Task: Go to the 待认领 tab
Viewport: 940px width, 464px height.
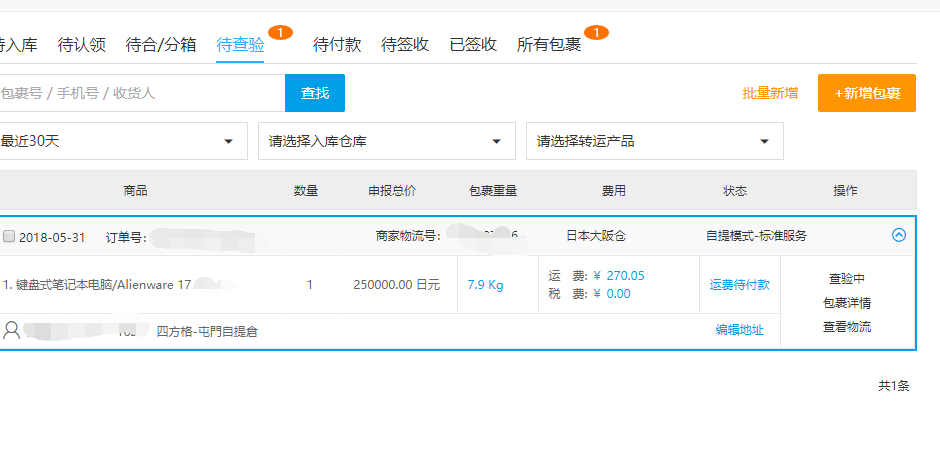Action: 82,45
